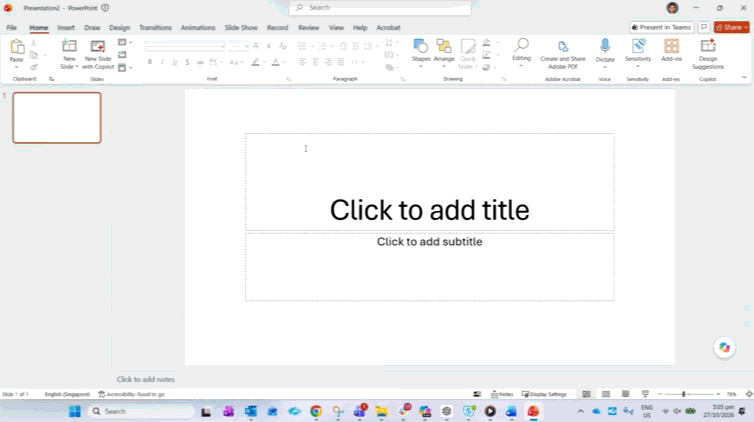The height and width of the screenshot is (422, 754).
Task: Switch to the Design tab
Action: [119, 28]
